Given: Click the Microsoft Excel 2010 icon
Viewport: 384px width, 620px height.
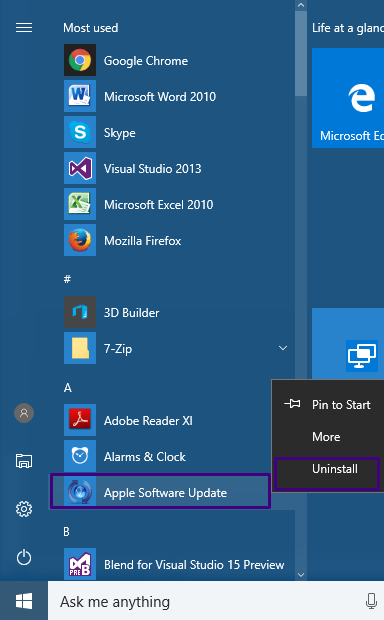Looking at the screenshot, I should click(80, 204).
